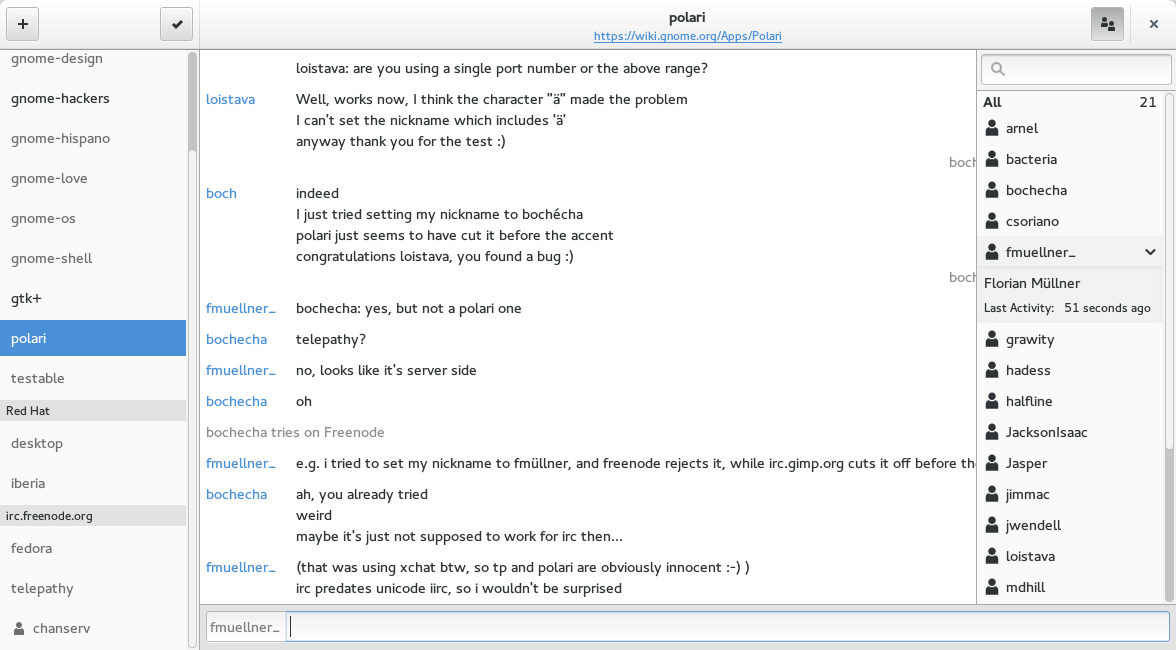The image size is (1176, 650).
Task: Select the gnome-os room
Action: (93, 218)
